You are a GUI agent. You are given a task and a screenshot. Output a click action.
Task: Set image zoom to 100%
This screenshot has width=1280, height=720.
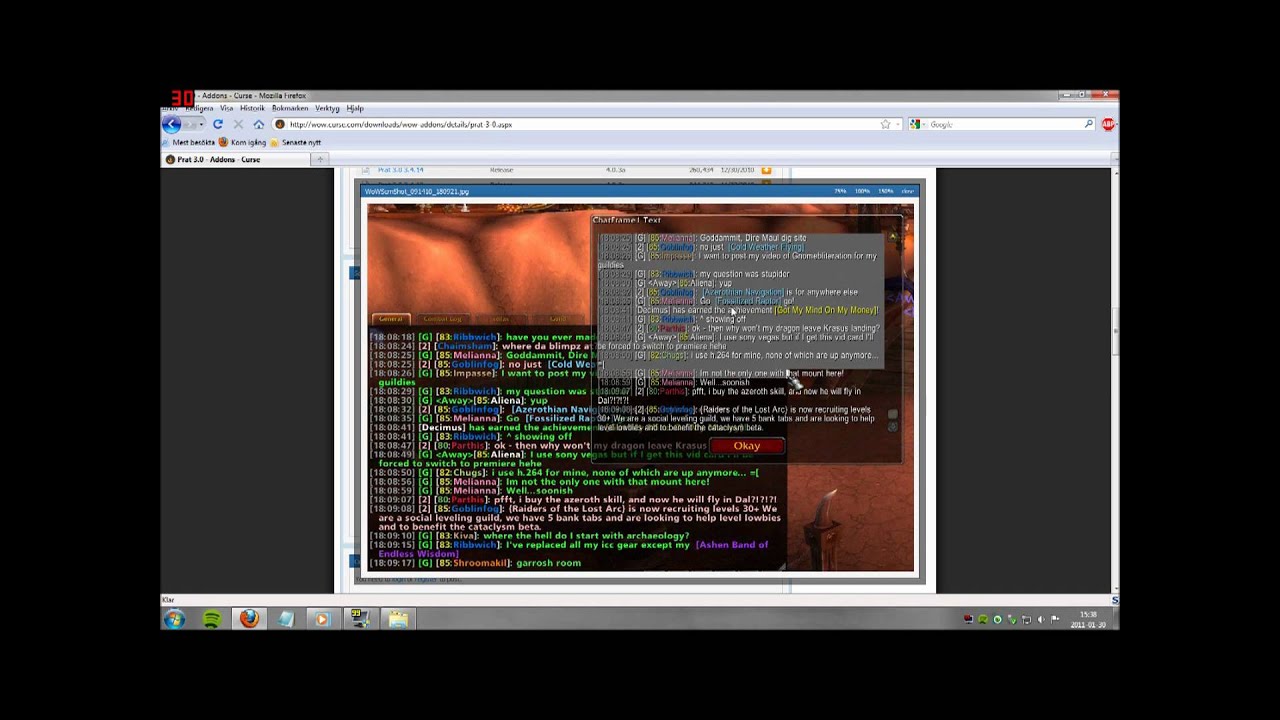(x=862, y=191)
